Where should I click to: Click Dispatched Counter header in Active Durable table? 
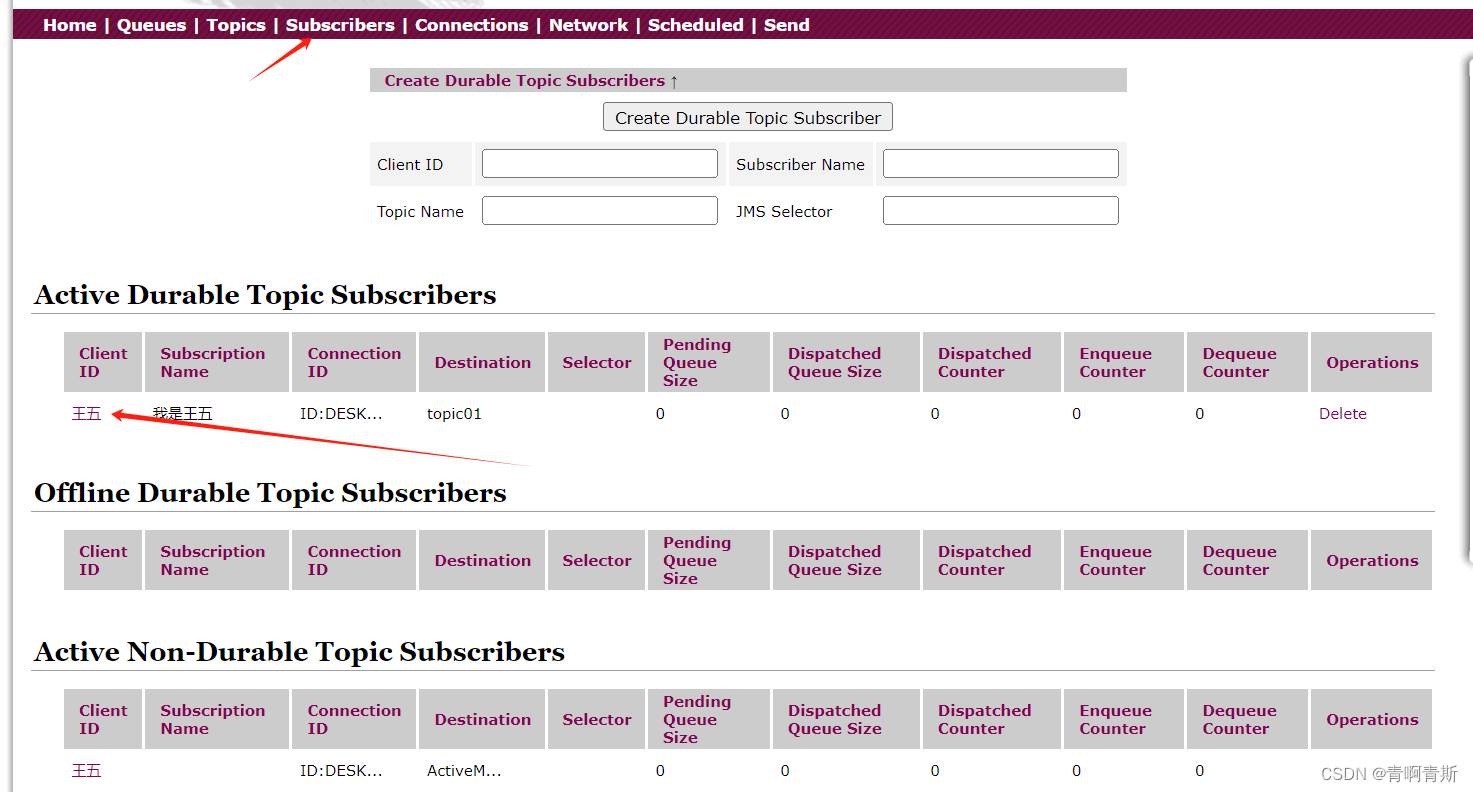pos(992,362)
